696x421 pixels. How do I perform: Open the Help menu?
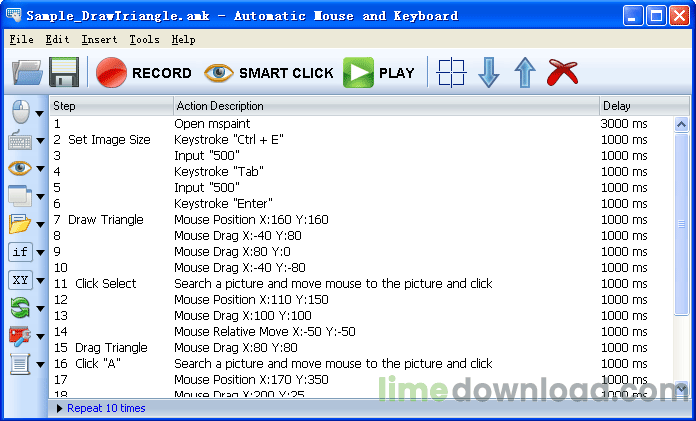point(183,40)
